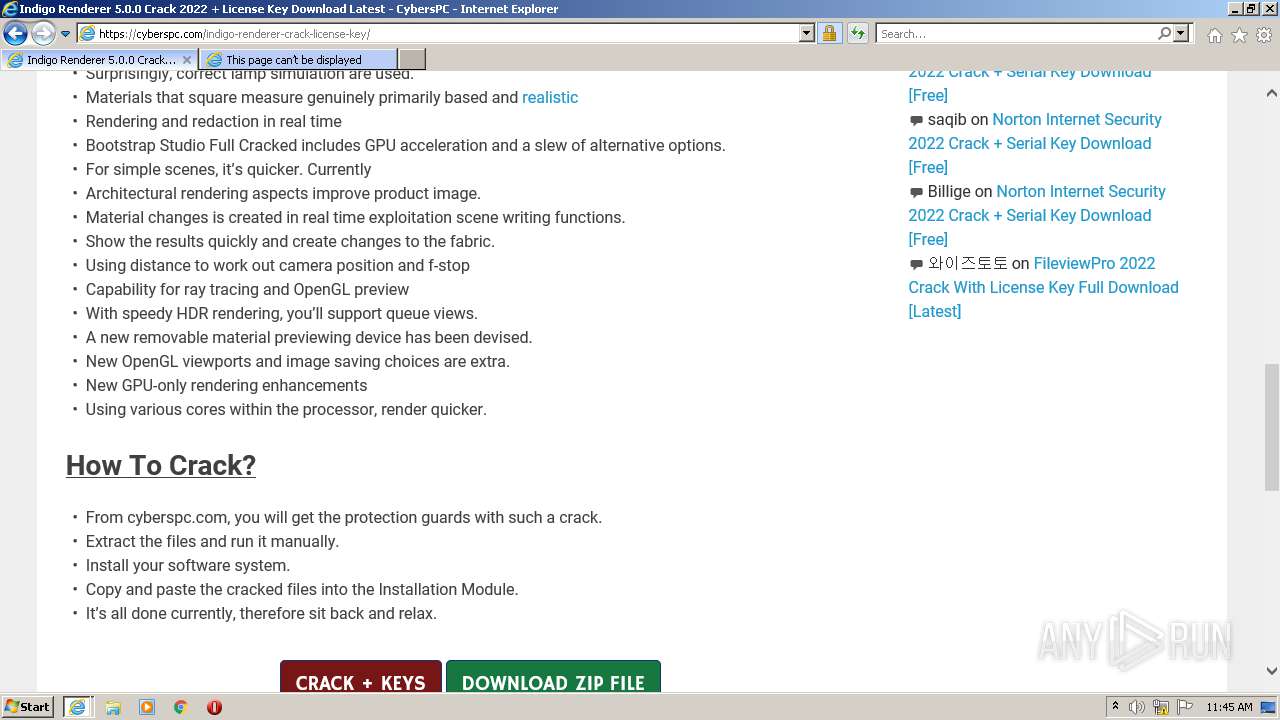Click the comment bubble icon beside saqib
This screenshot has width=1280, height=720.
pos(916,120)
